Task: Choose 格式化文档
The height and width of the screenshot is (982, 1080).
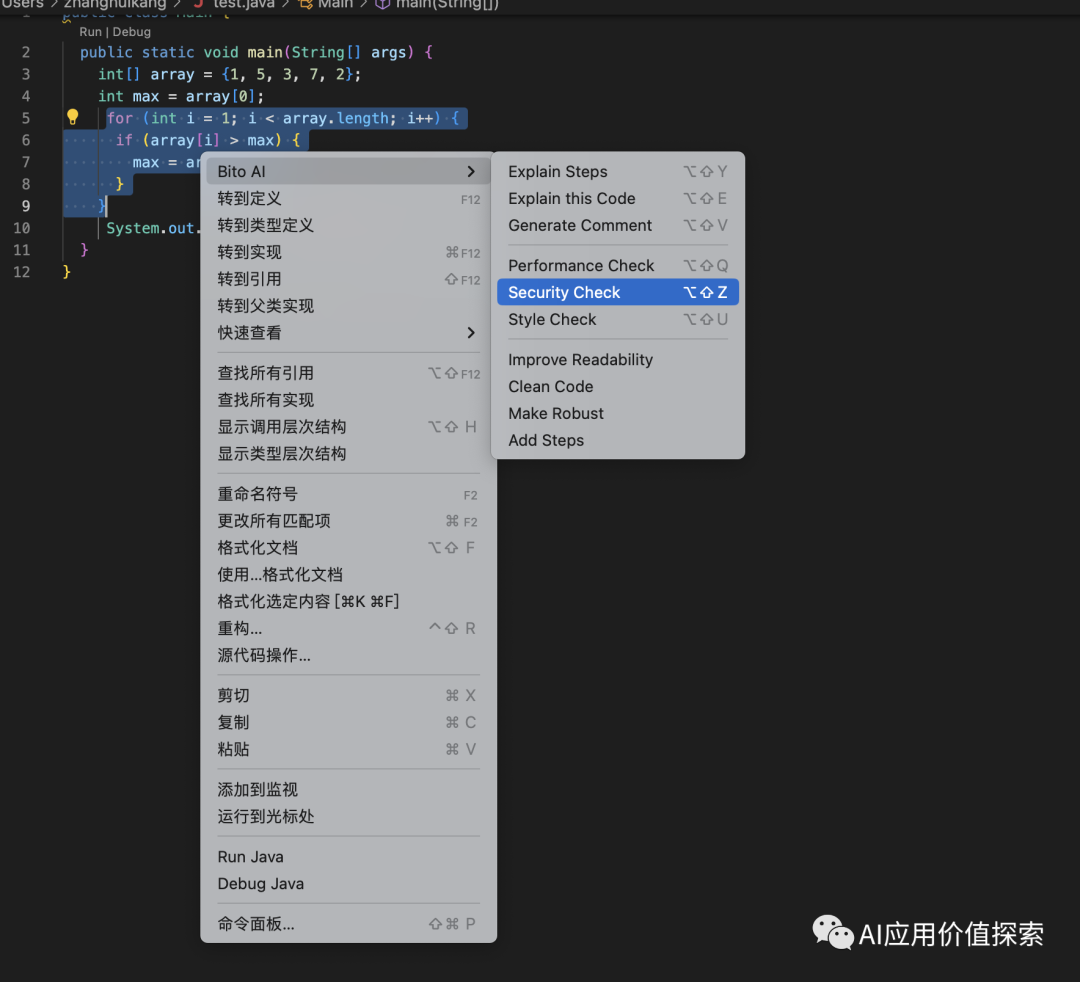Action: (348, 547)
